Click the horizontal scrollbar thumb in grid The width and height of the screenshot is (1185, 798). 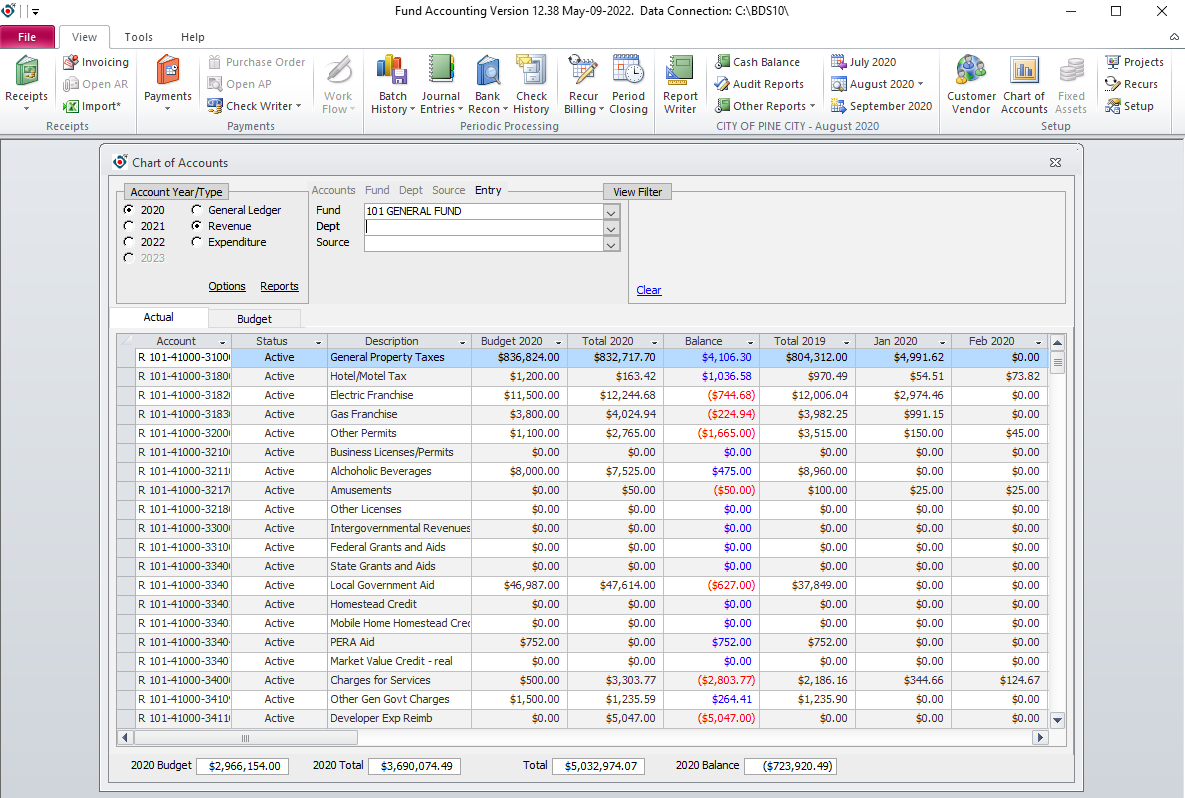[x=245, y=738]
